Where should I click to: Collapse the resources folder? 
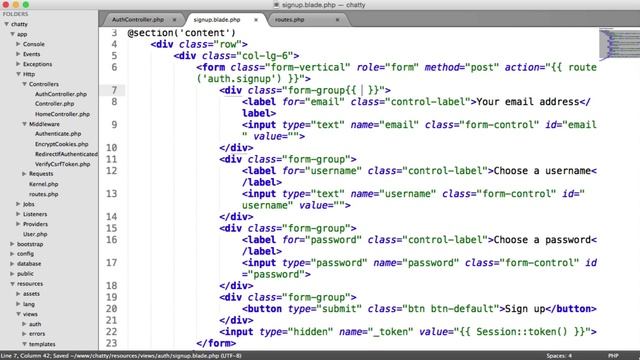tap(13, 284)
